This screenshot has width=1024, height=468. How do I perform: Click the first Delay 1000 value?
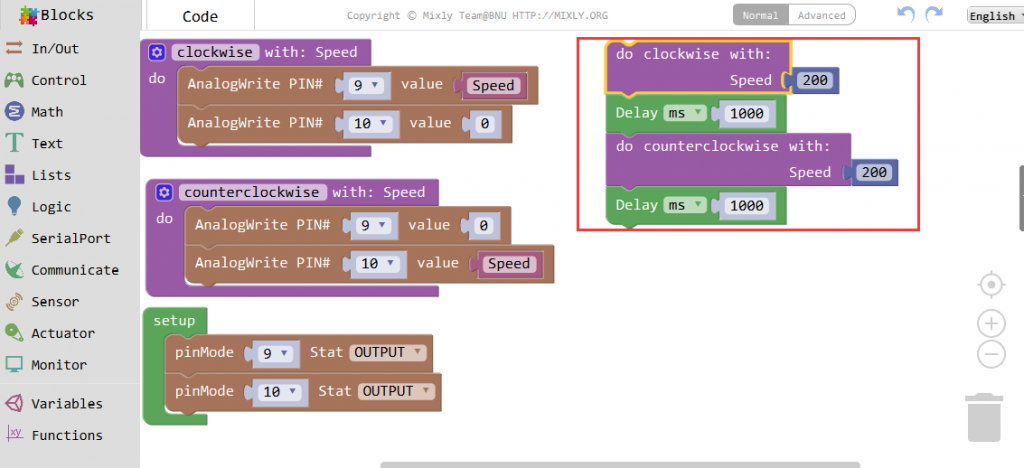[x=747, y=113]
